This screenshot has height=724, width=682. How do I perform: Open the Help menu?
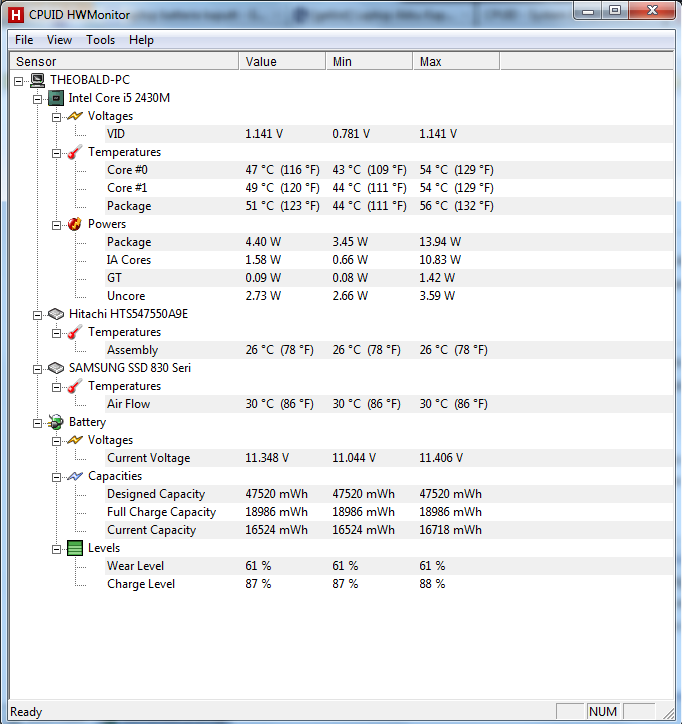[141, 40]
